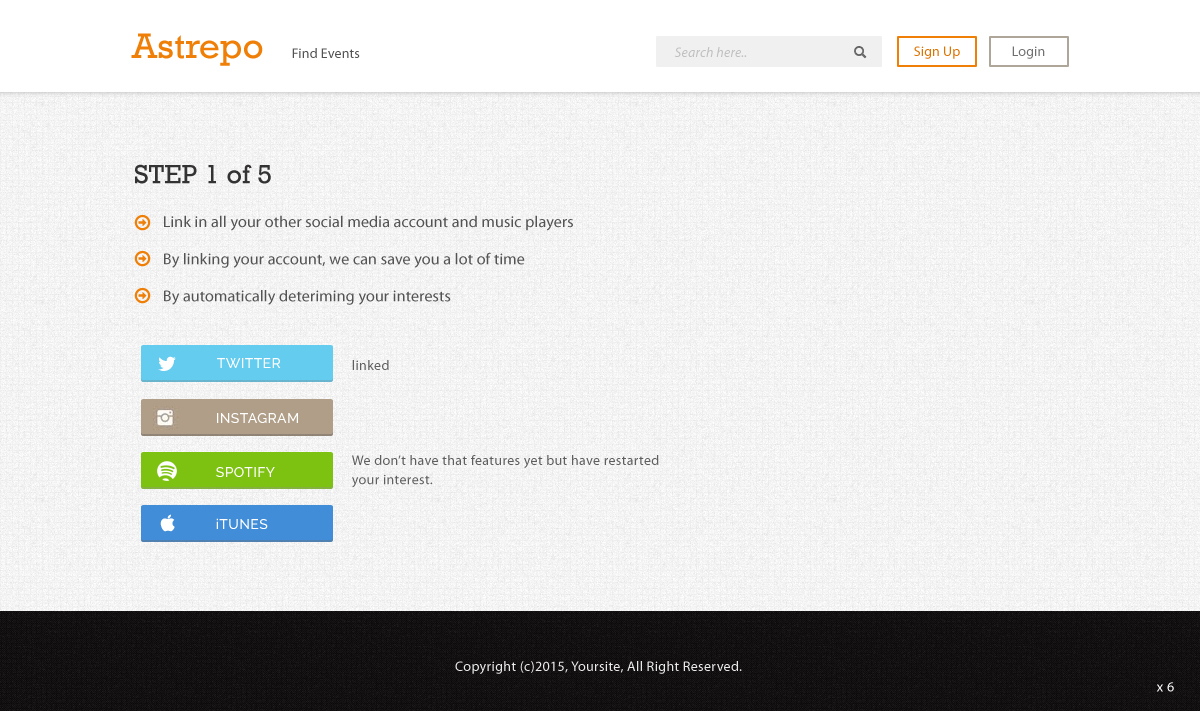Click the Sign Up button

[937, 52]
